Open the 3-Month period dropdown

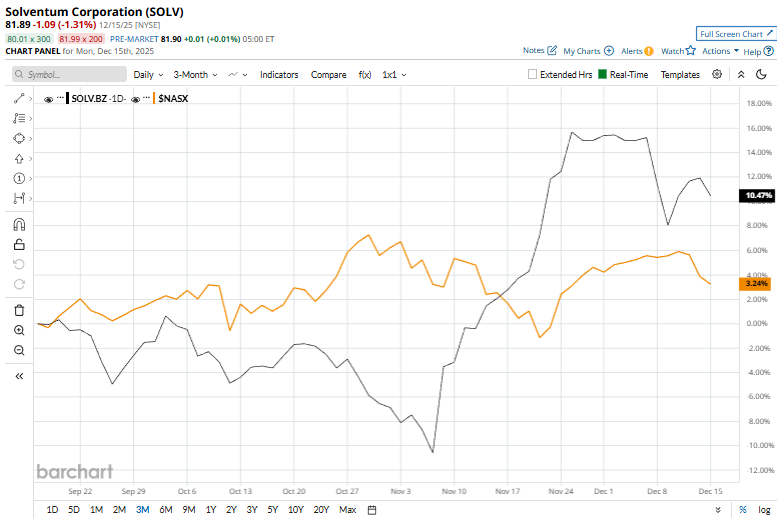point(195,75)
